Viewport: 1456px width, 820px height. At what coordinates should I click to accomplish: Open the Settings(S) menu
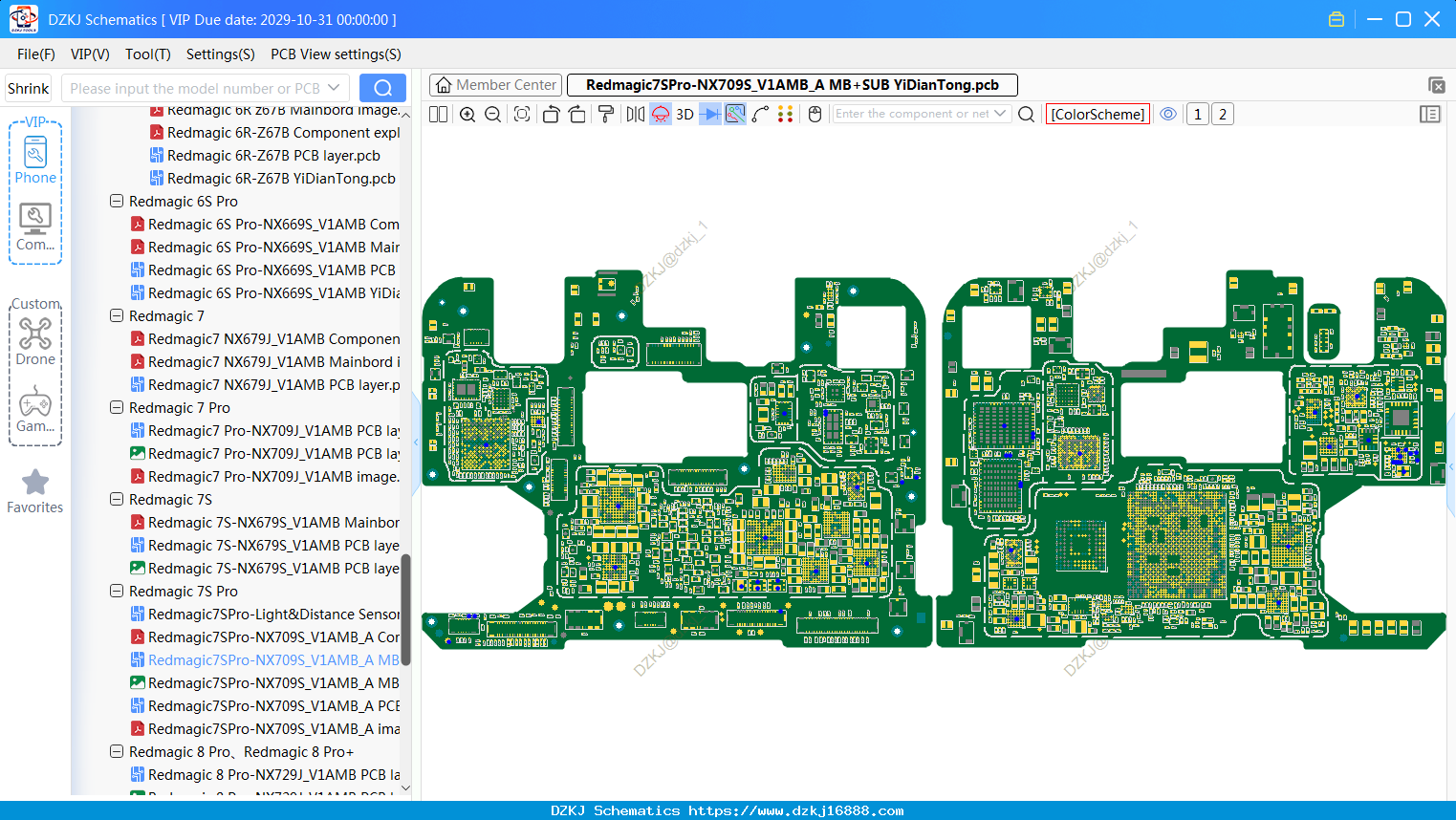[221, 54]
